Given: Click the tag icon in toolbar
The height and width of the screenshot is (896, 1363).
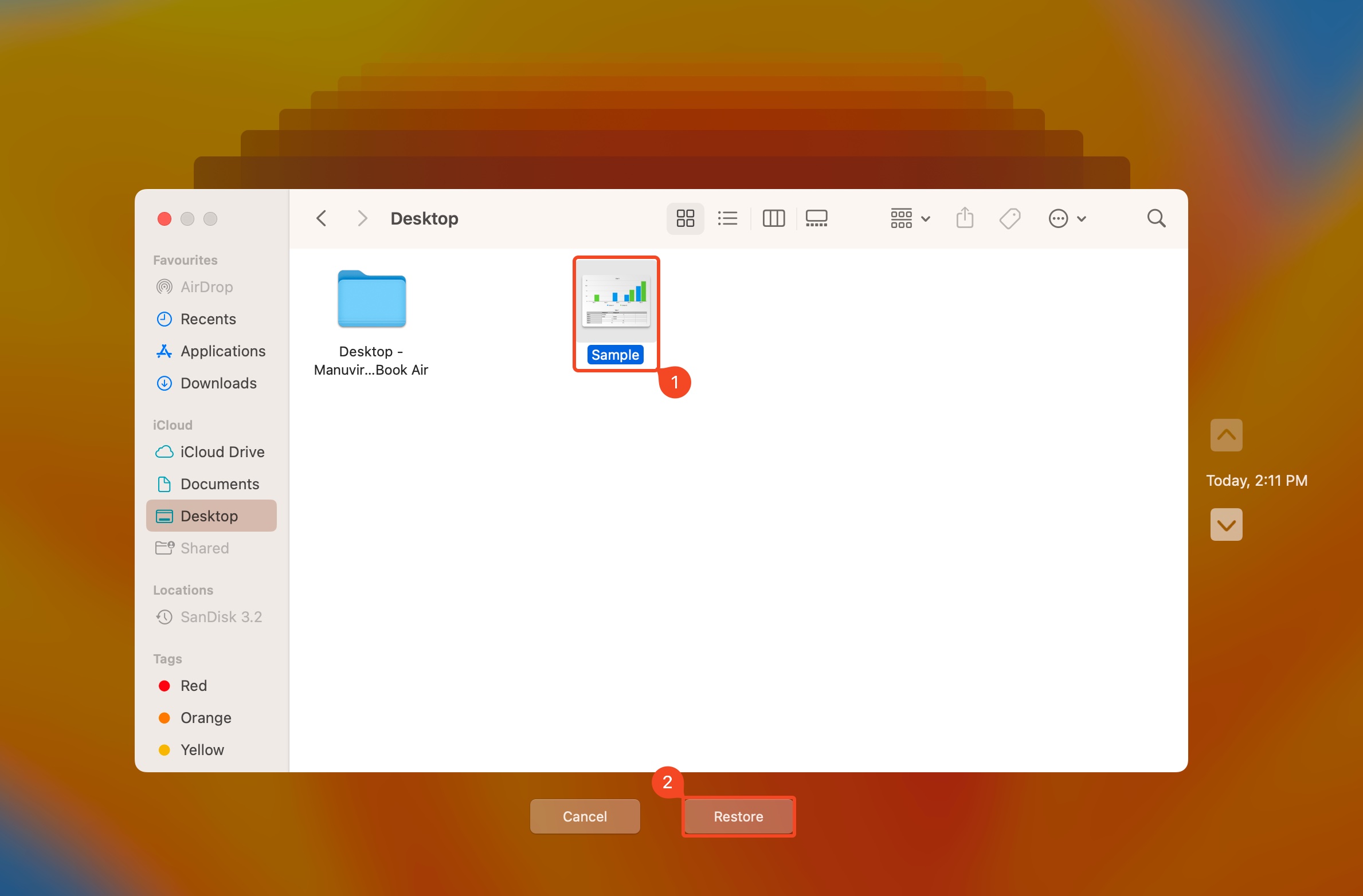Looking at the screenshot, I should point(1009,218).
